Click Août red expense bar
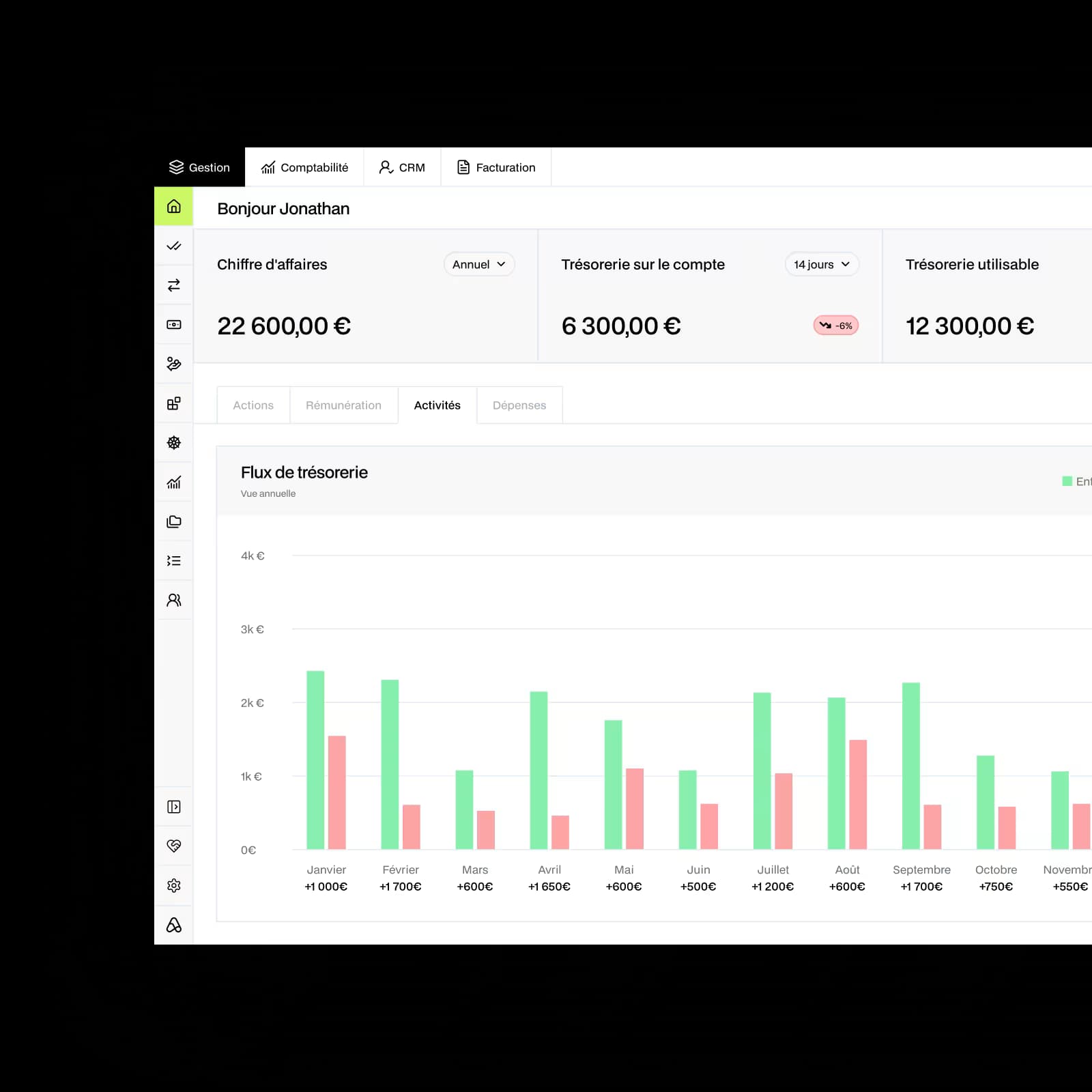The height and width of the screenshot is (1092, 1092). (858, 794)
